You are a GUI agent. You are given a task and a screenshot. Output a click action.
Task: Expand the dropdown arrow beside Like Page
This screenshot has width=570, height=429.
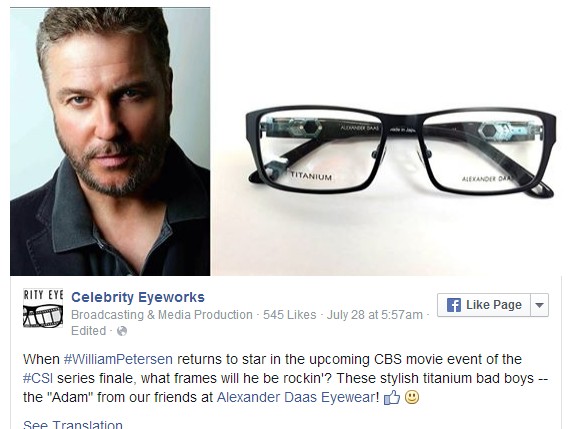coord(539,305)
